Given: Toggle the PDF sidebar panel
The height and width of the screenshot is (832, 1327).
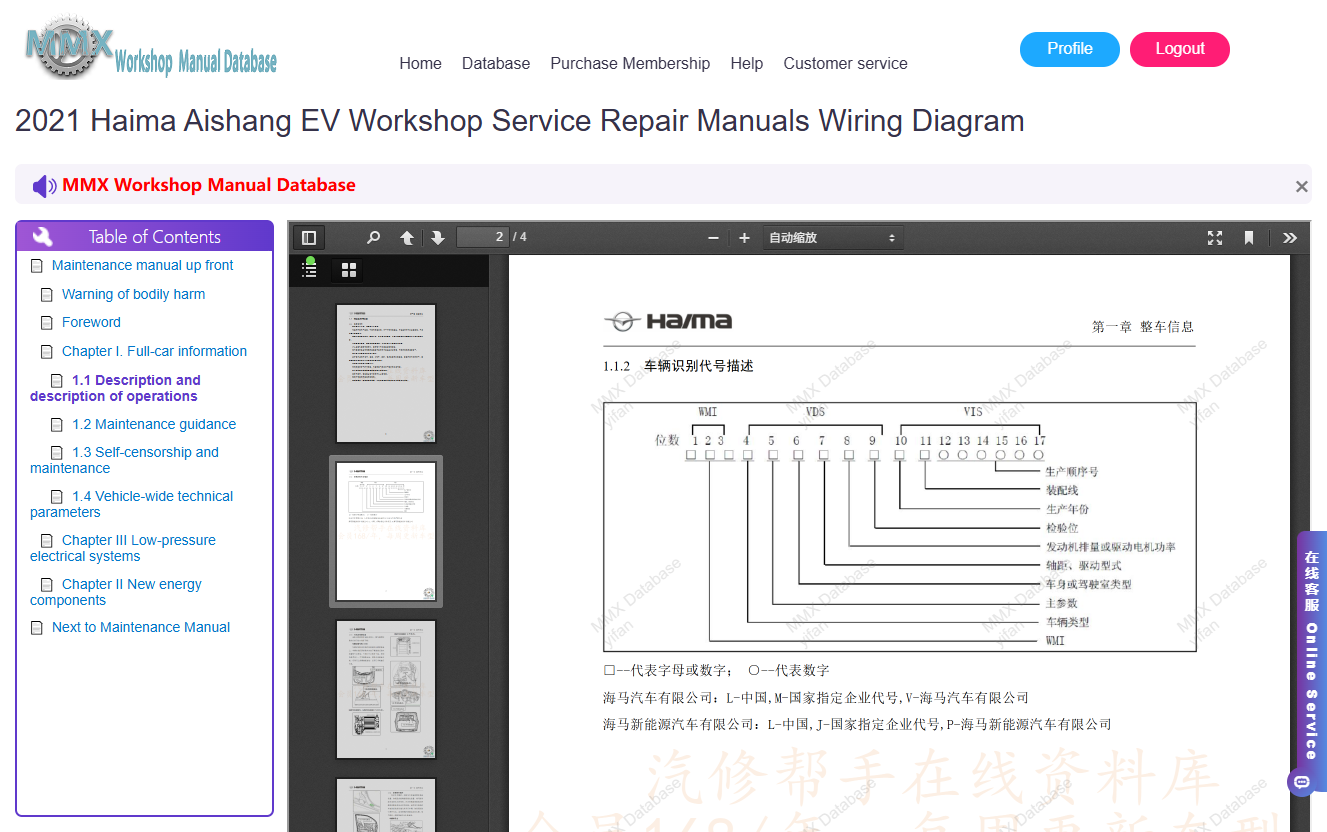Looking at the screenshot, I should click(309, 238).
